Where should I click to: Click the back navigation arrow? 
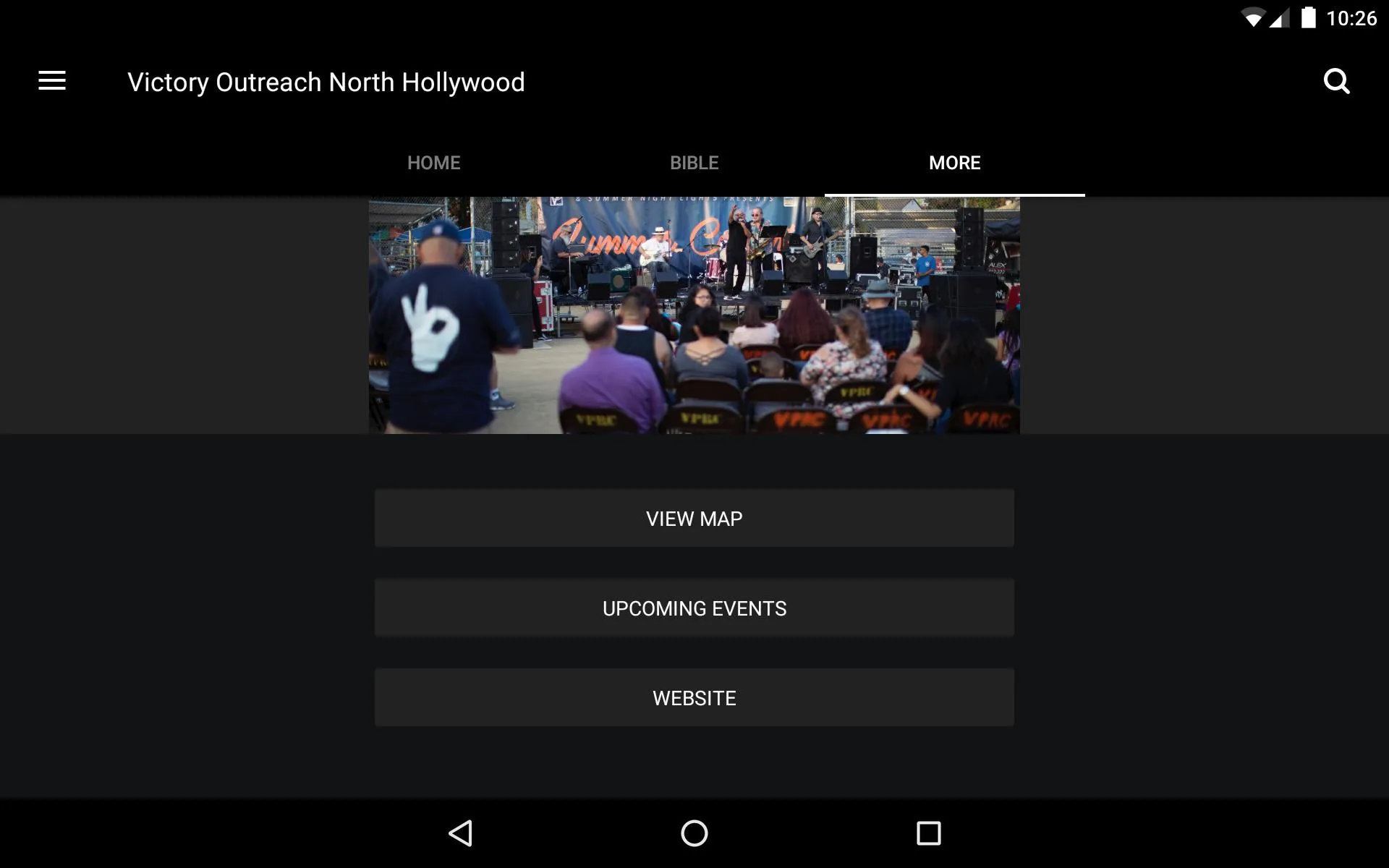coord(461,833)
